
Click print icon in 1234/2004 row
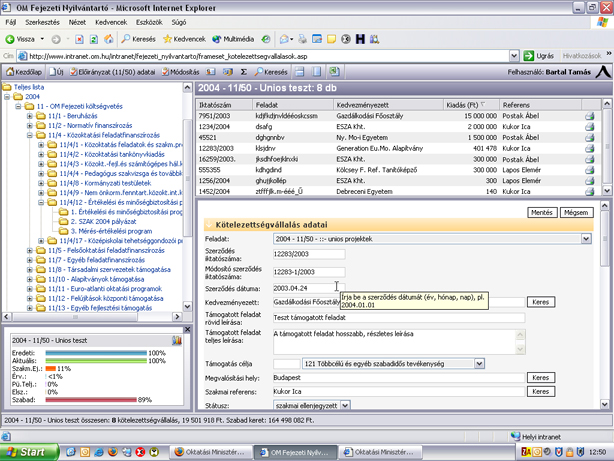click(x=589, y=127)
